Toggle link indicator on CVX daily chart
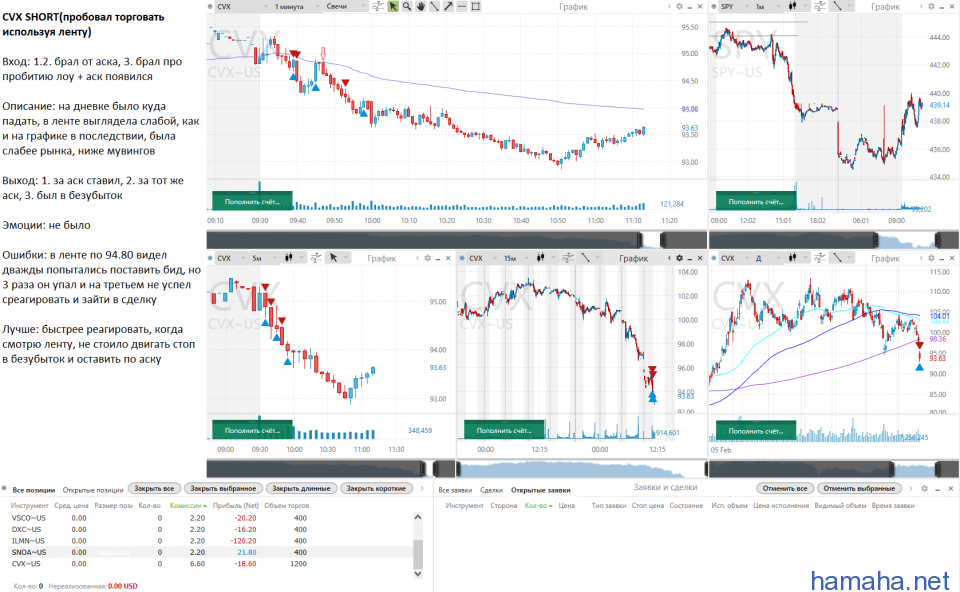 coord(714,258)
